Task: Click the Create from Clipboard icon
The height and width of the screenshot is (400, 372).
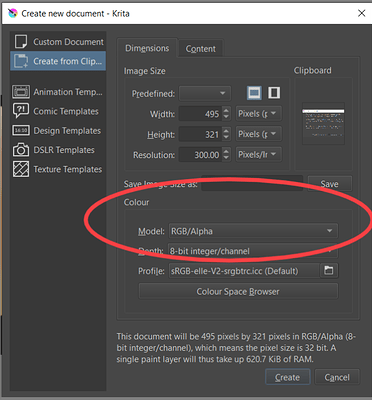Action: 21,61
